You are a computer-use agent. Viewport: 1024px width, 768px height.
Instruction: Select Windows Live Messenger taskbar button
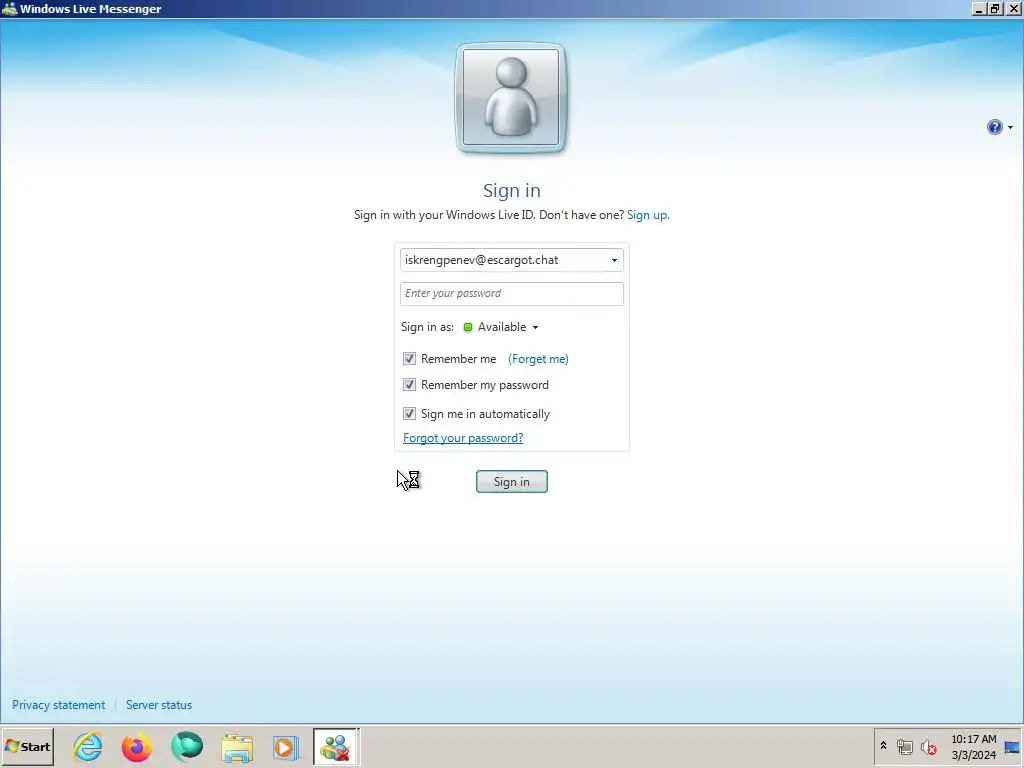[x=336, y=747]
